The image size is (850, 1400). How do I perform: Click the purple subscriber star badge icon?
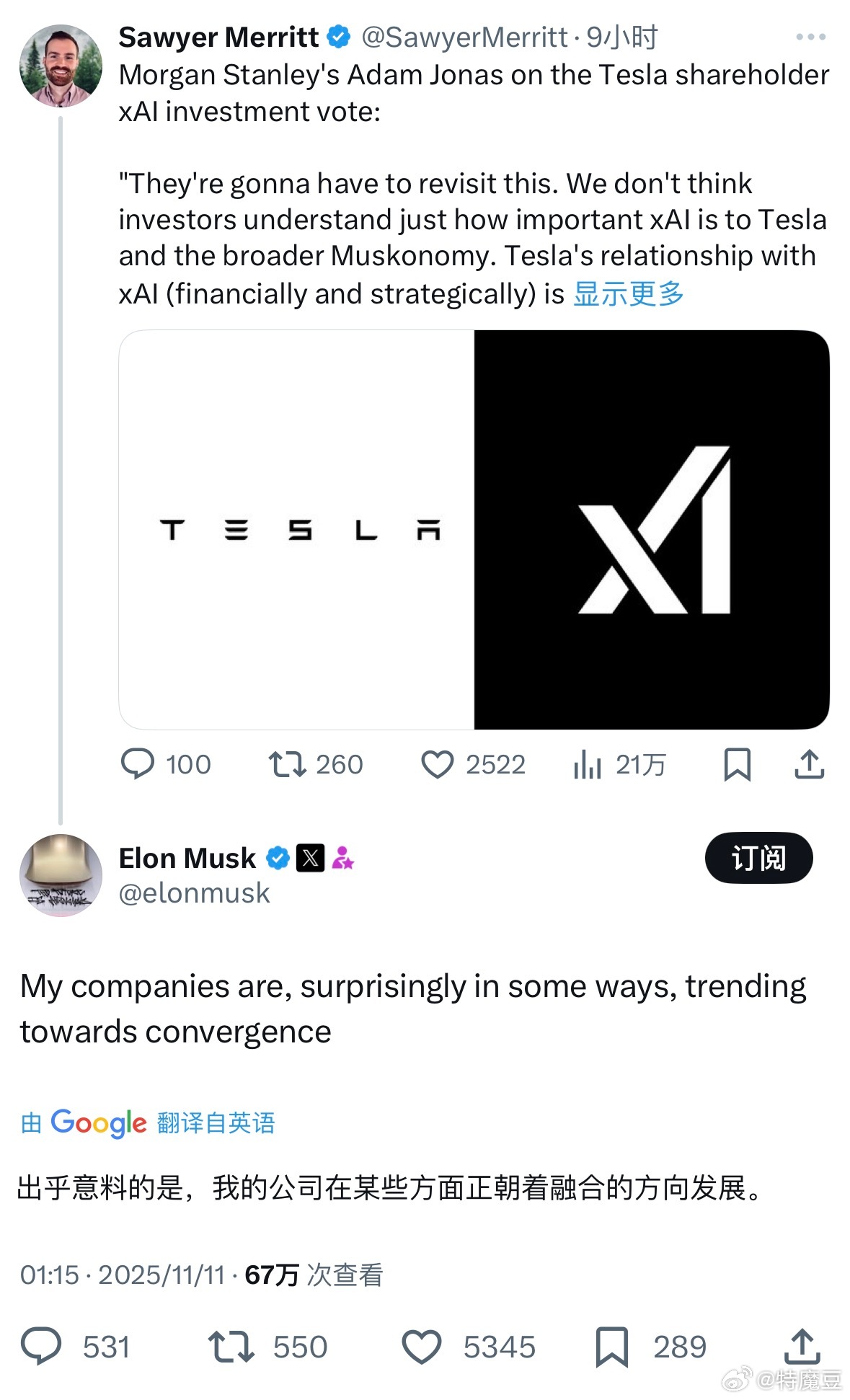(342, 858)
